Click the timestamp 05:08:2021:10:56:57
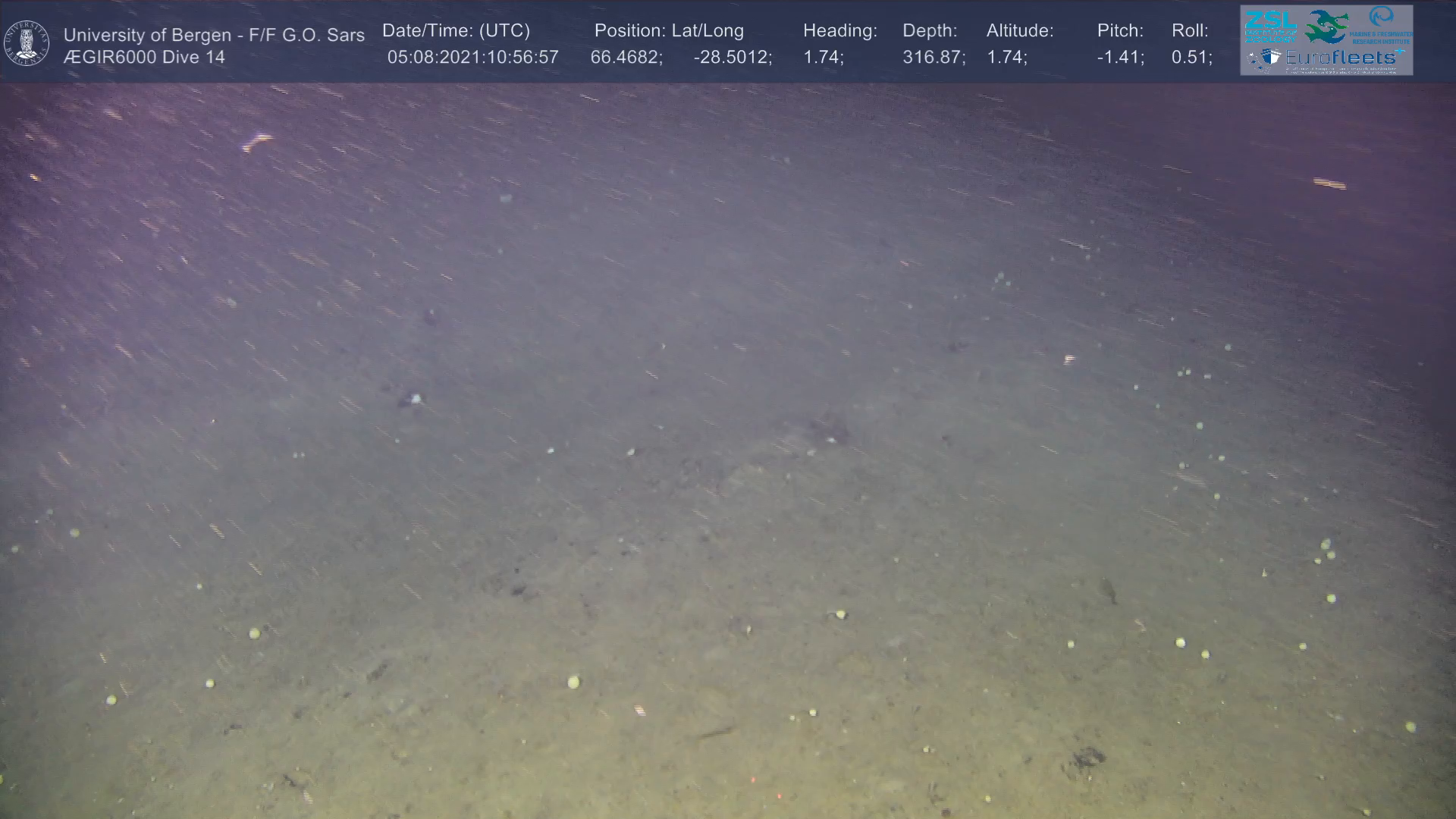The height and width of the screenshot is (819, 1456). 472,57
